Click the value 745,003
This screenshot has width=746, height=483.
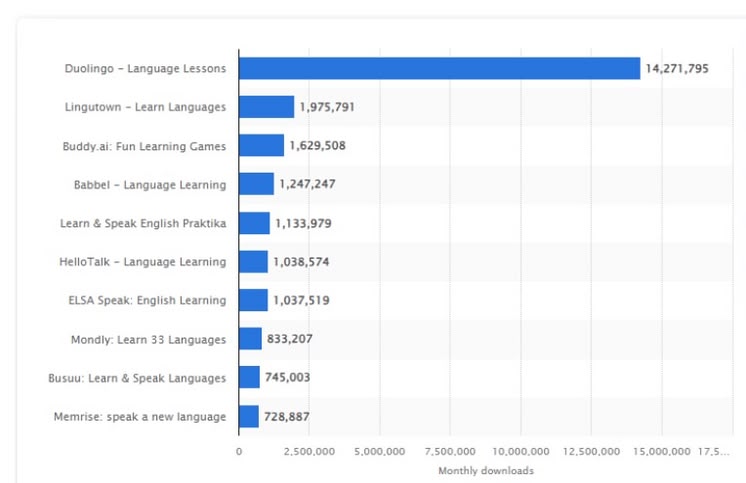tap(287, 377)
